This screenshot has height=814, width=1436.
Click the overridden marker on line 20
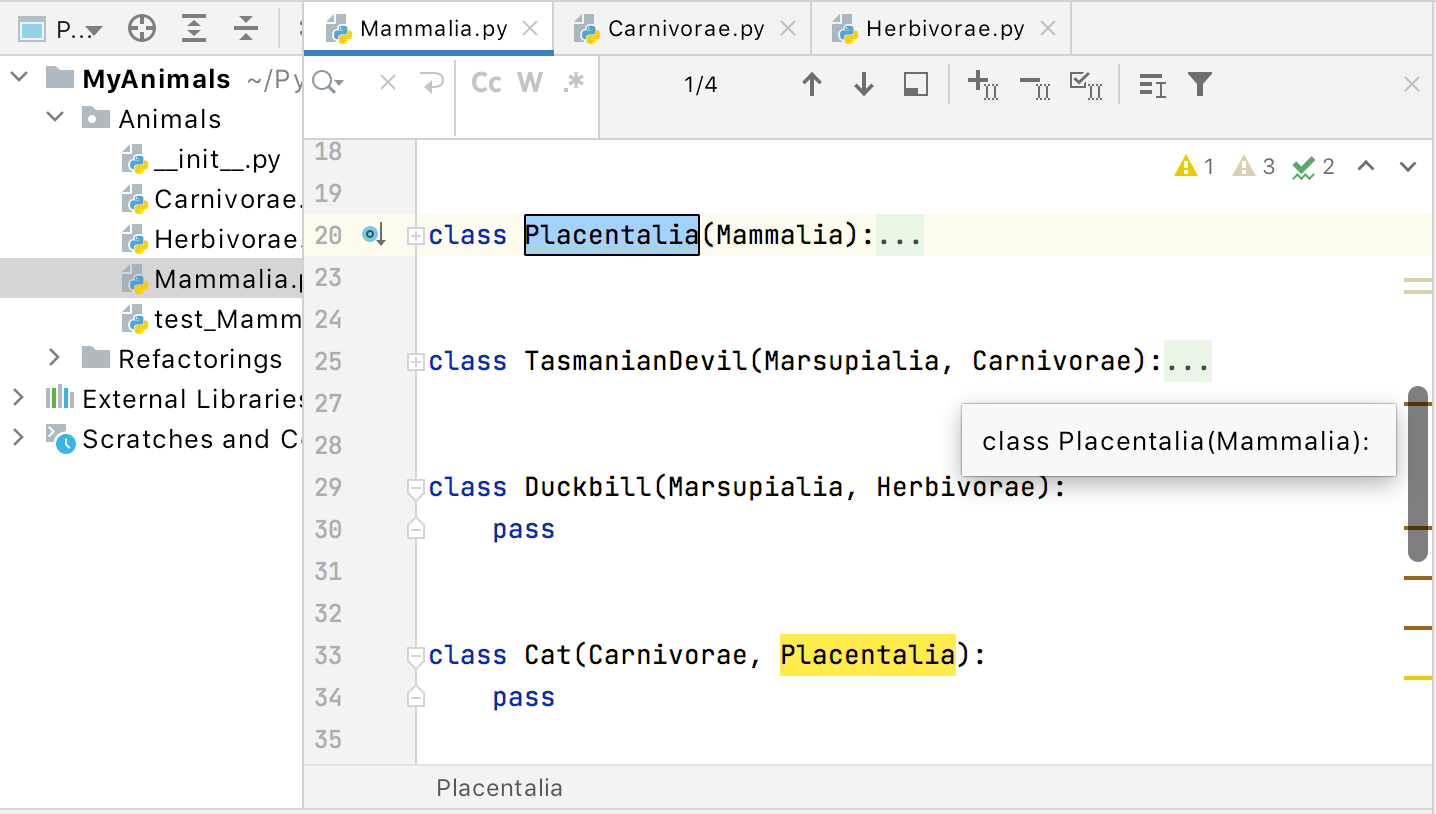[x=373, y=235]
